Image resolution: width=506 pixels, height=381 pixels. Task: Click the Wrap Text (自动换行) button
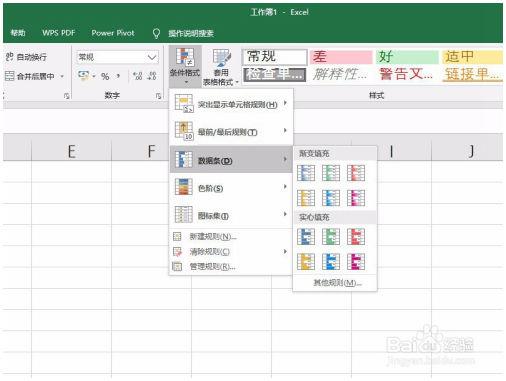point(26,57)
